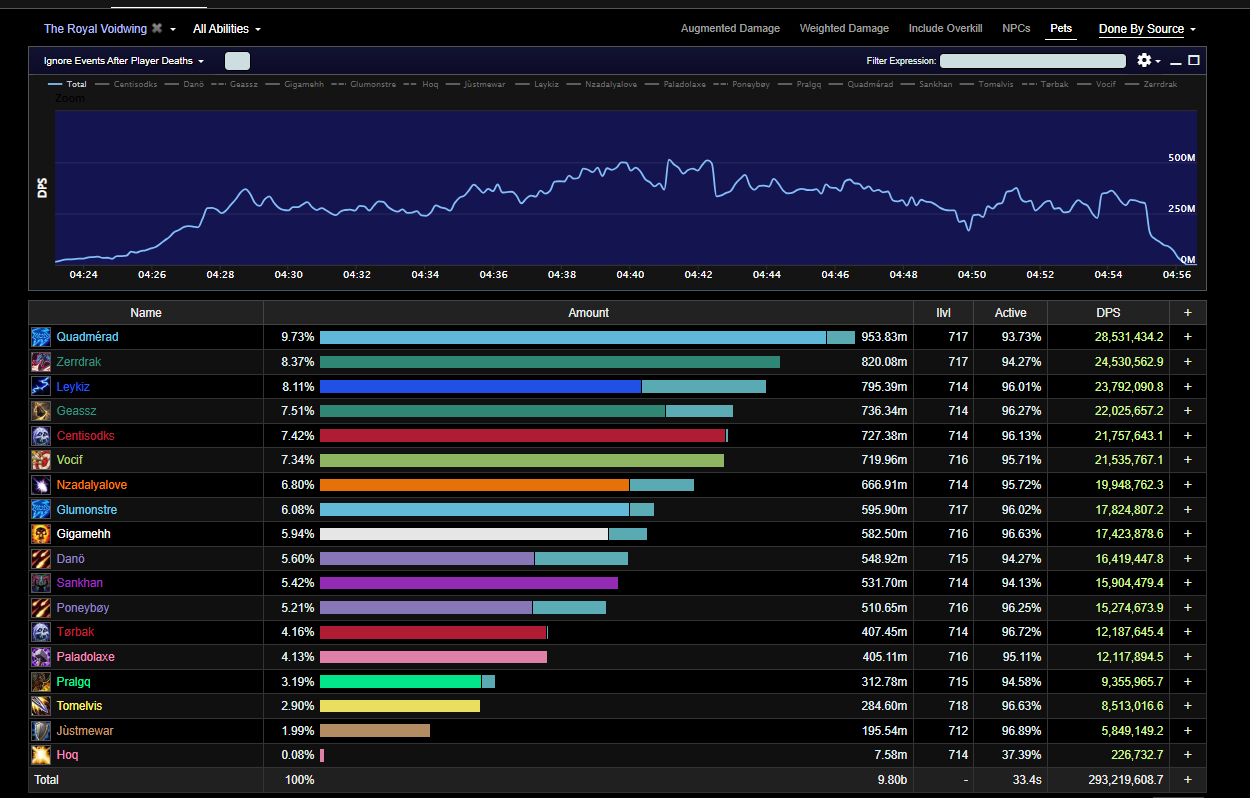Image resolution: width=1250 pixels, height=798 pixels.
Task: Sort table by Name column
Action: coord(146,313)
